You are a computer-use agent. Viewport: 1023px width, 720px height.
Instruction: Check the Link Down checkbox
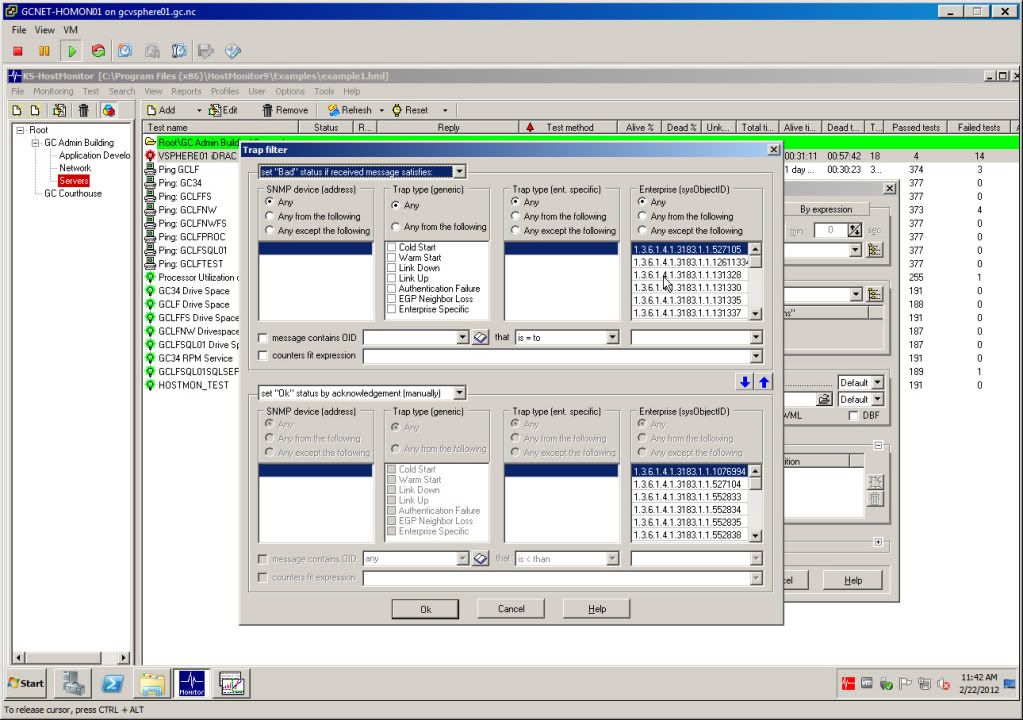coord(391,268)
